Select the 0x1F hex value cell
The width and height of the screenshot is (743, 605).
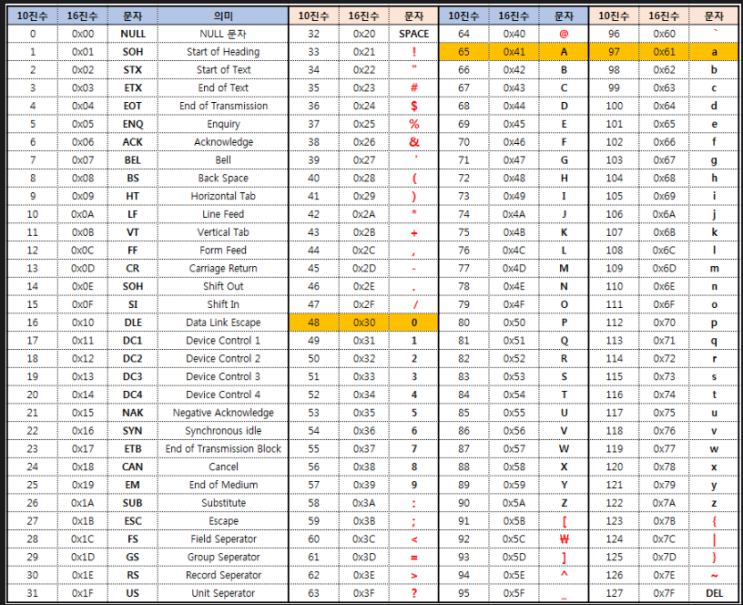[x=82, y=593]
